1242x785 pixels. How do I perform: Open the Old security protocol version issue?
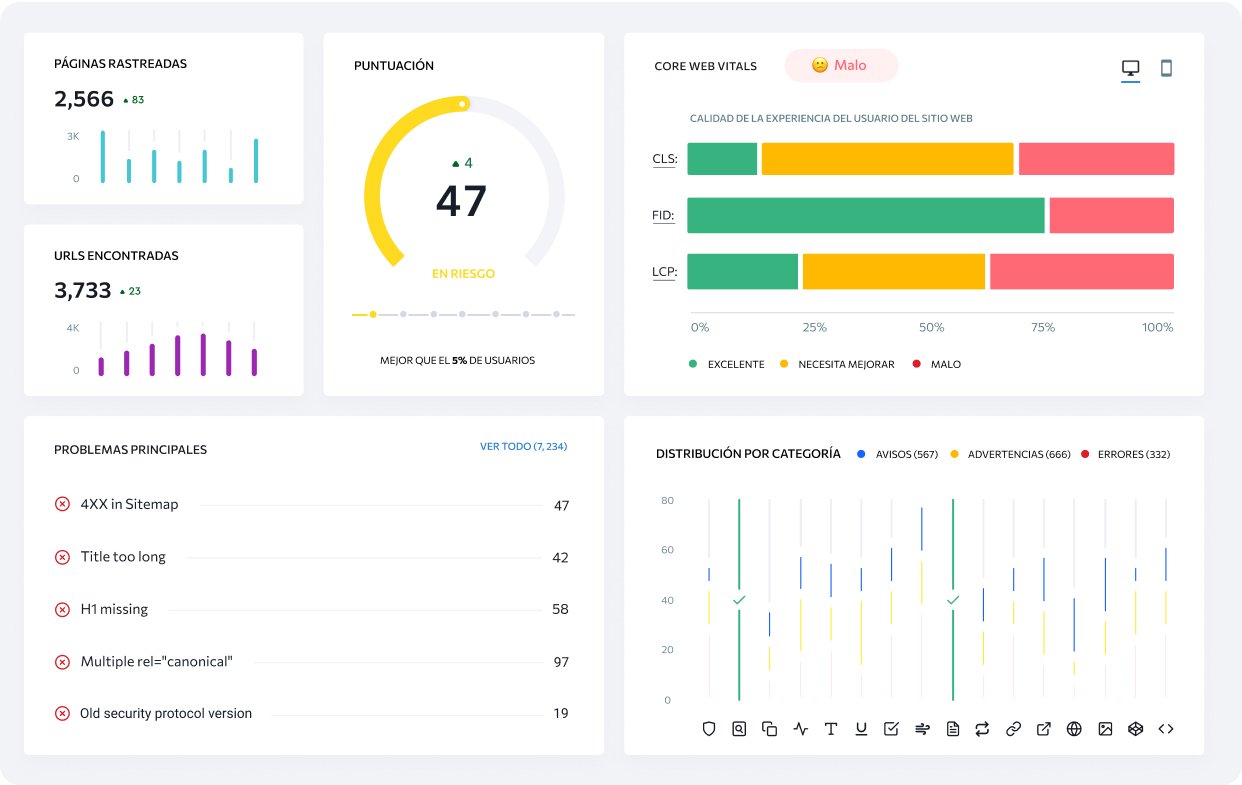coord(166,714)
